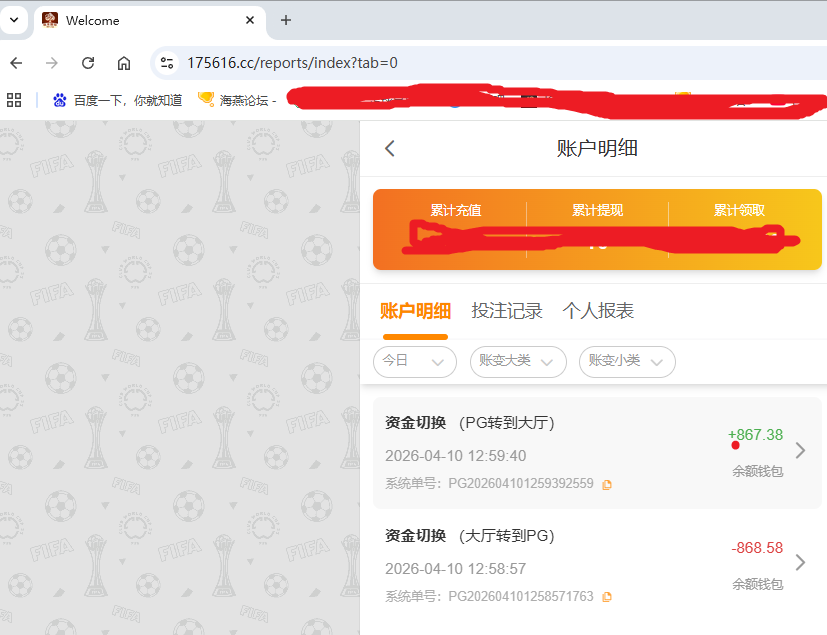Open the tab search chevron next to the Welcome tab
The width and height of the screenshot is (827, 635).
(13, 20)
